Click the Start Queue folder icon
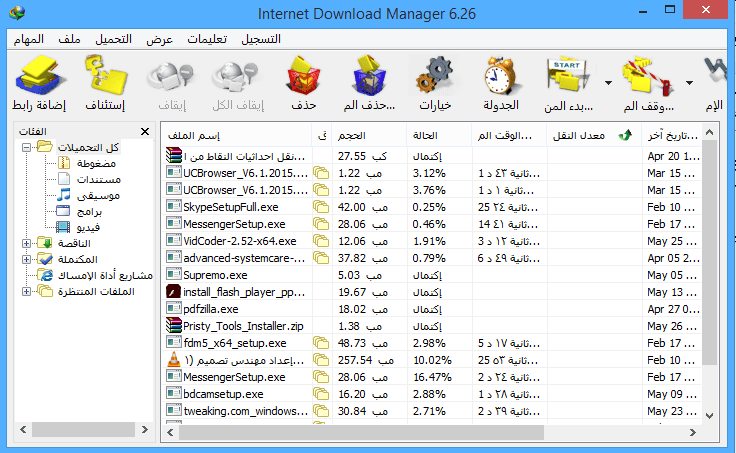The image size is (736, 453). (x=567, y=75)
